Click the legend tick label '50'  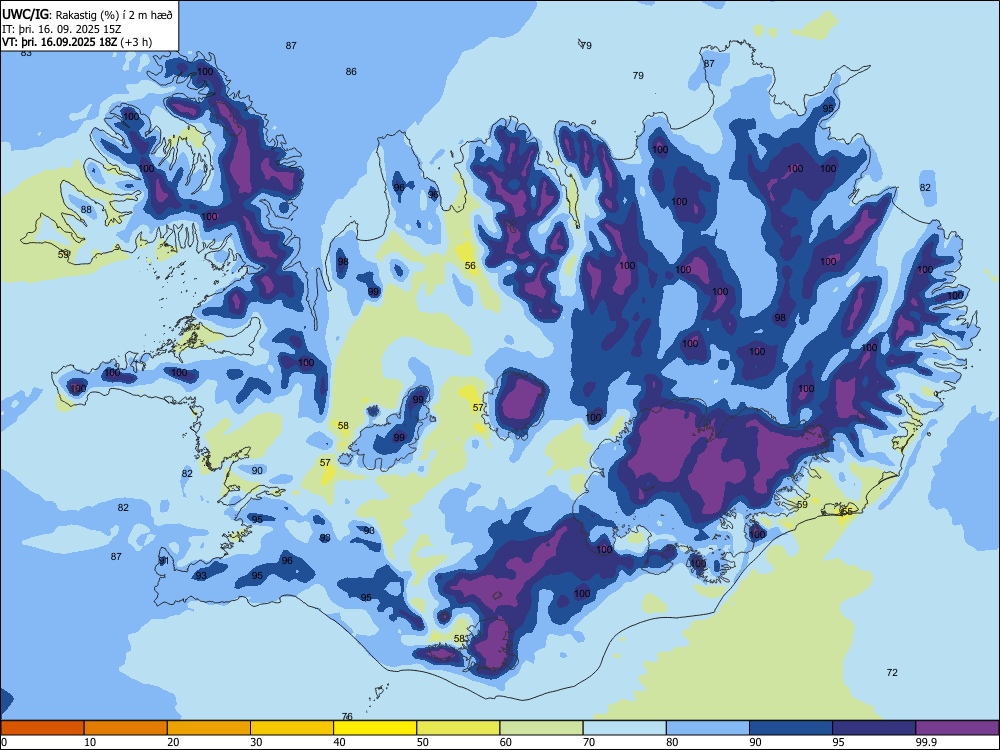423,742
